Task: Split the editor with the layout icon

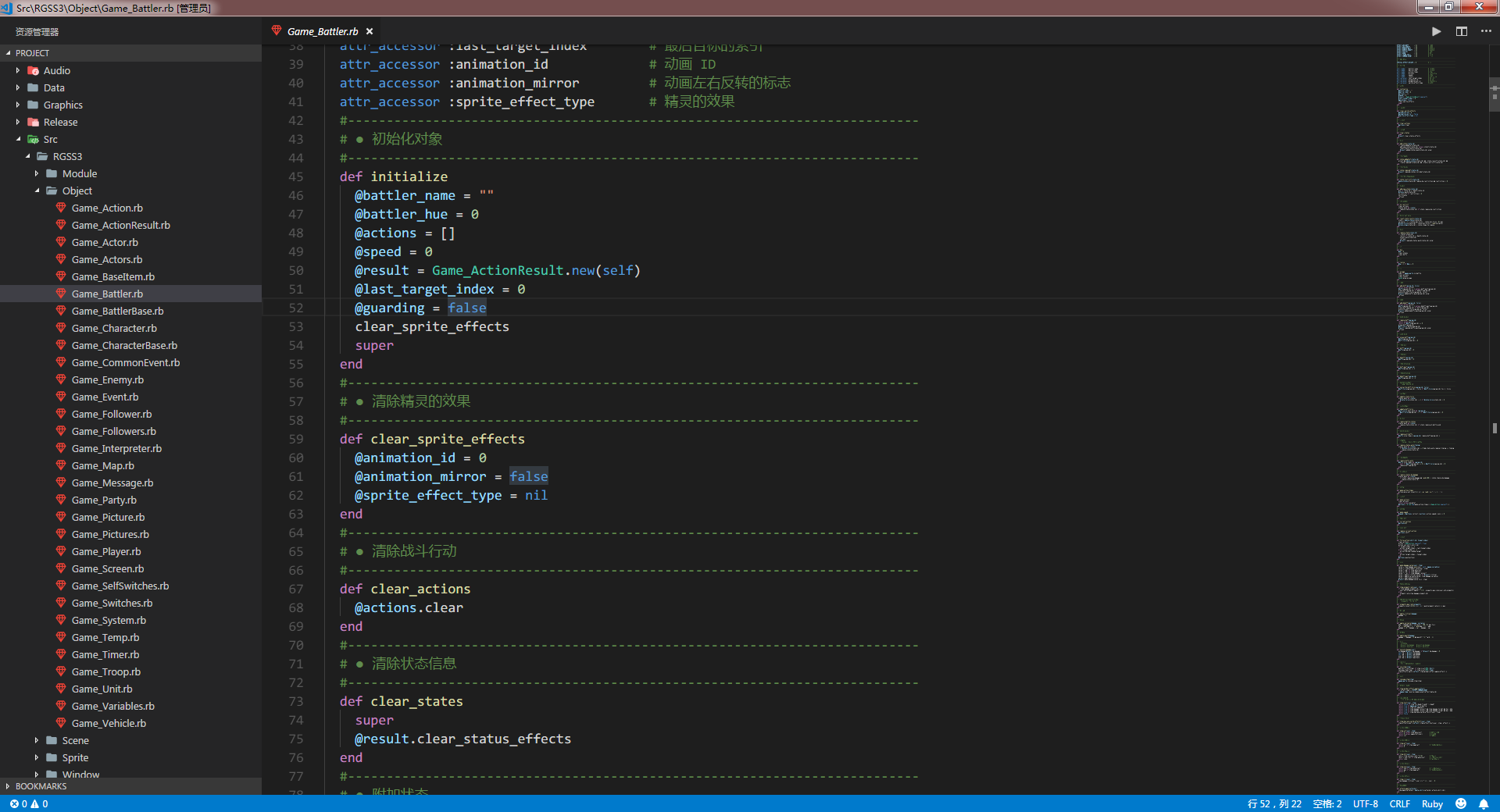Action: pos(1461,31)
